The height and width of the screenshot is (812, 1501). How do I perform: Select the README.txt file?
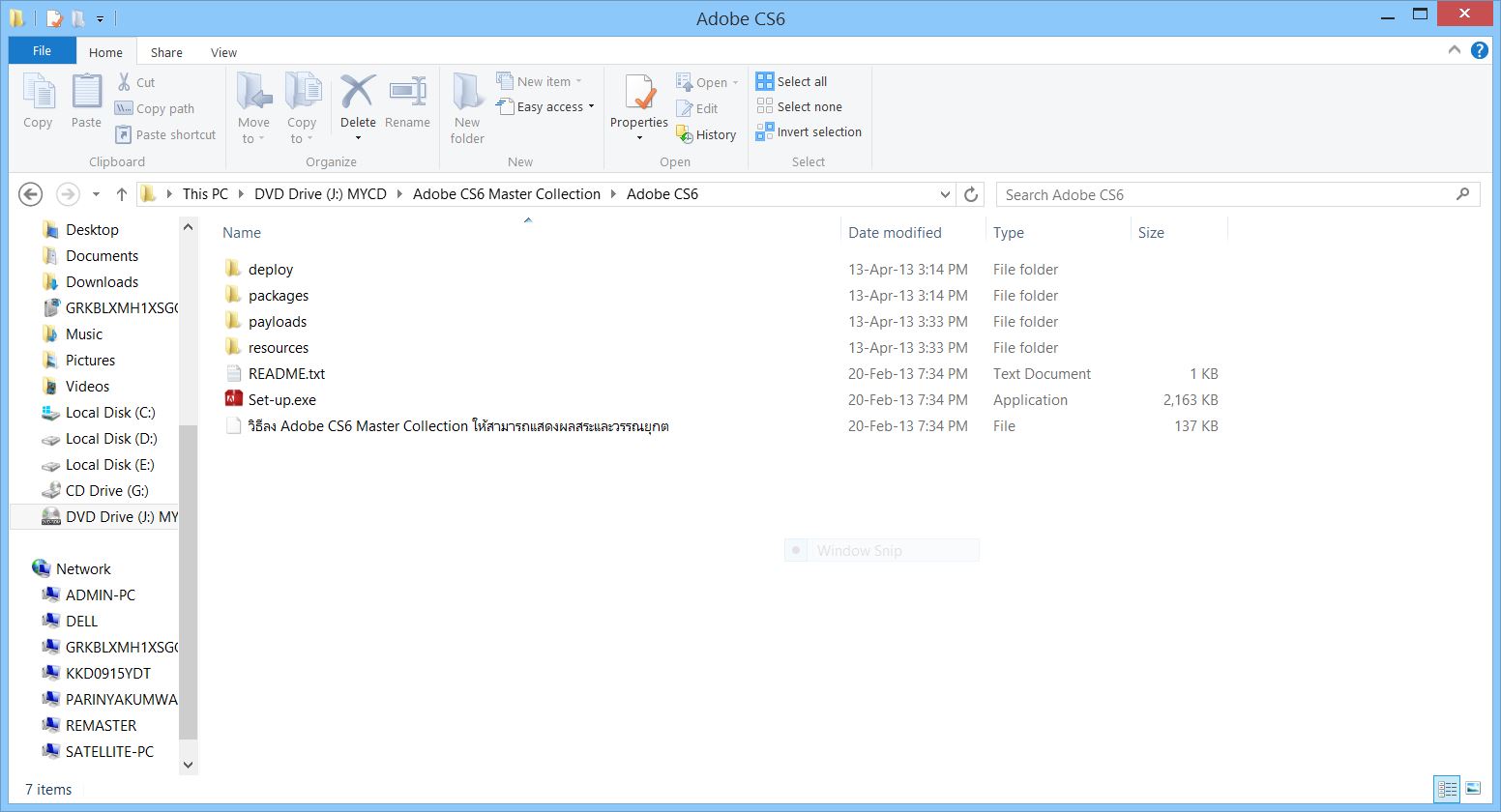(x=286, y=373)
